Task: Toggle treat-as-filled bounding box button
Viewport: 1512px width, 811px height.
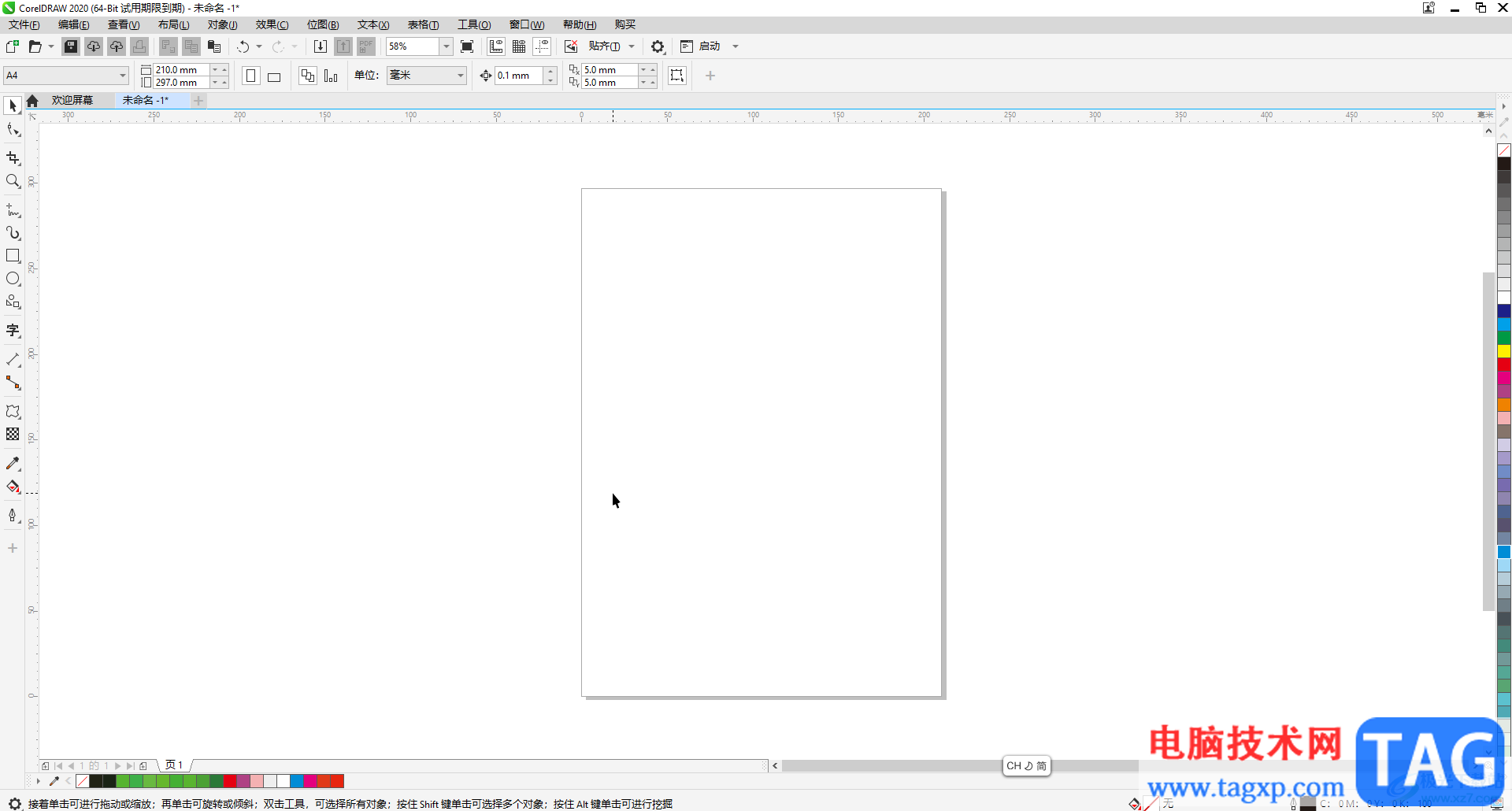Action: coord(677,76)
